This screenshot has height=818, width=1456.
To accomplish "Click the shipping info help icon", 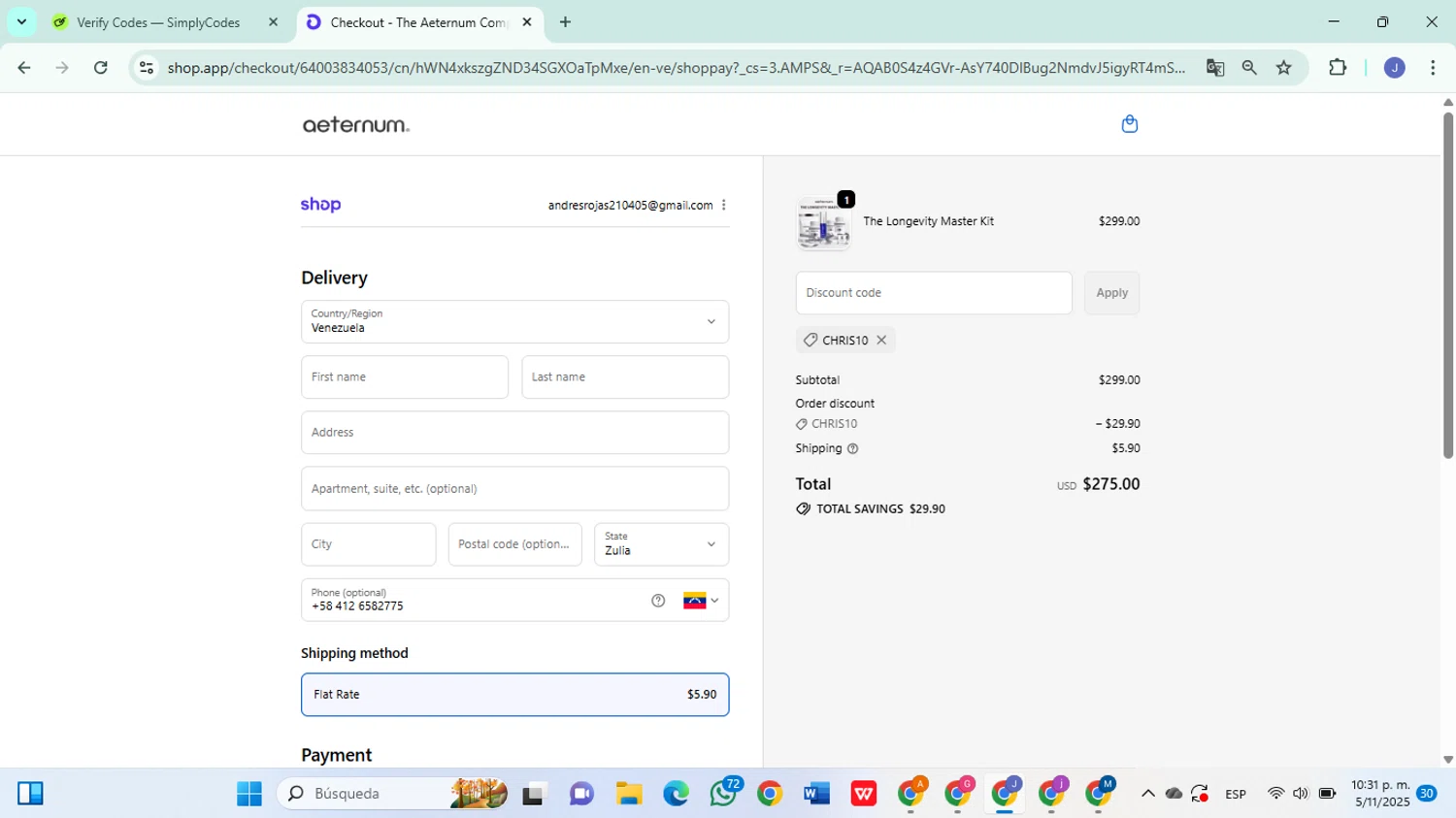I will [852, 448].
